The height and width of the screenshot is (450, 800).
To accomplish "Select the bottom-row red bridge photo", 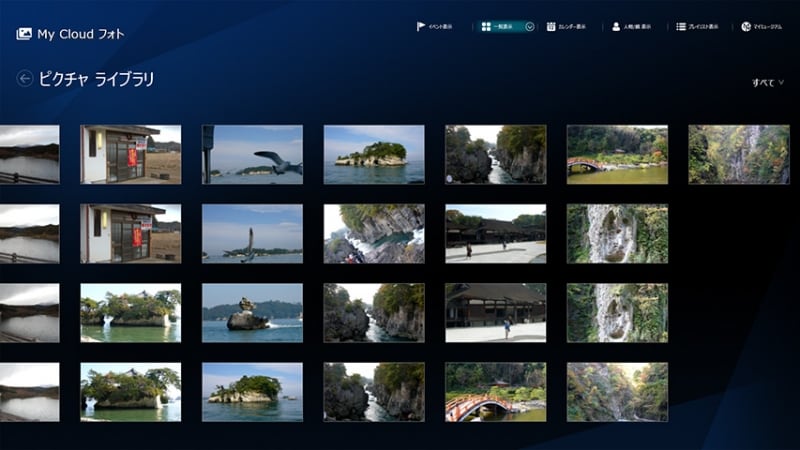I will (495, 391).
